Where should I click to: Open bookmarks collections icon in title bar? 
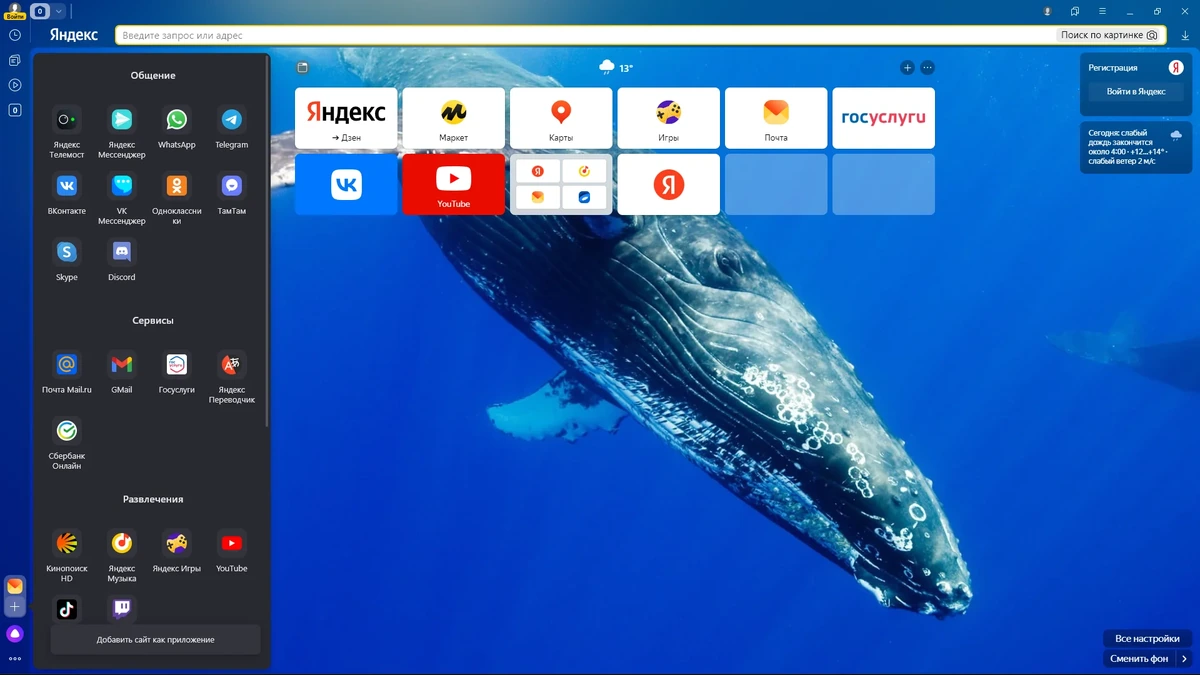[x=1075, y=11]
